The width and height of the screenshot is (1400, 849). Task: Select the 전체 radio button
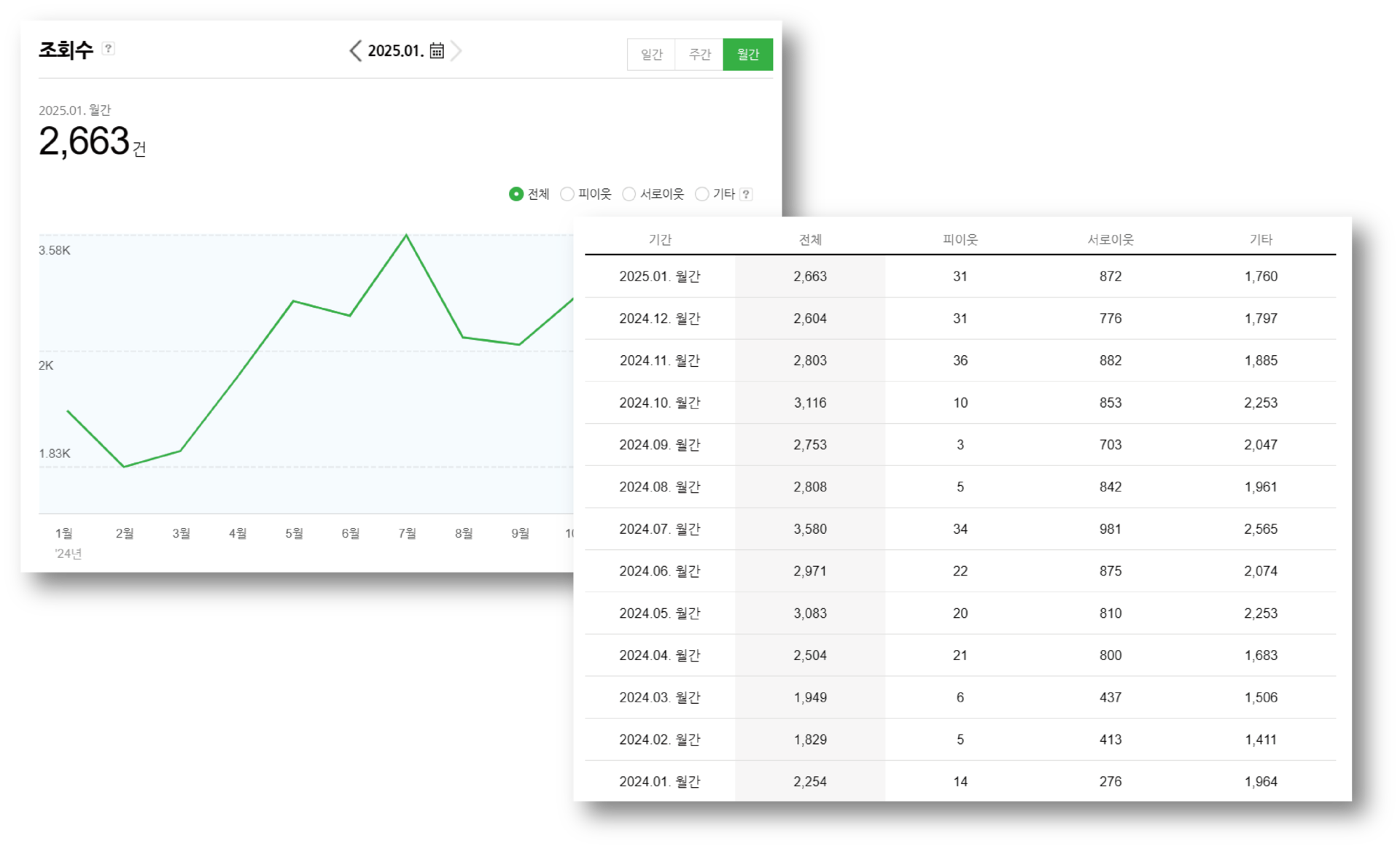[516, 194]
